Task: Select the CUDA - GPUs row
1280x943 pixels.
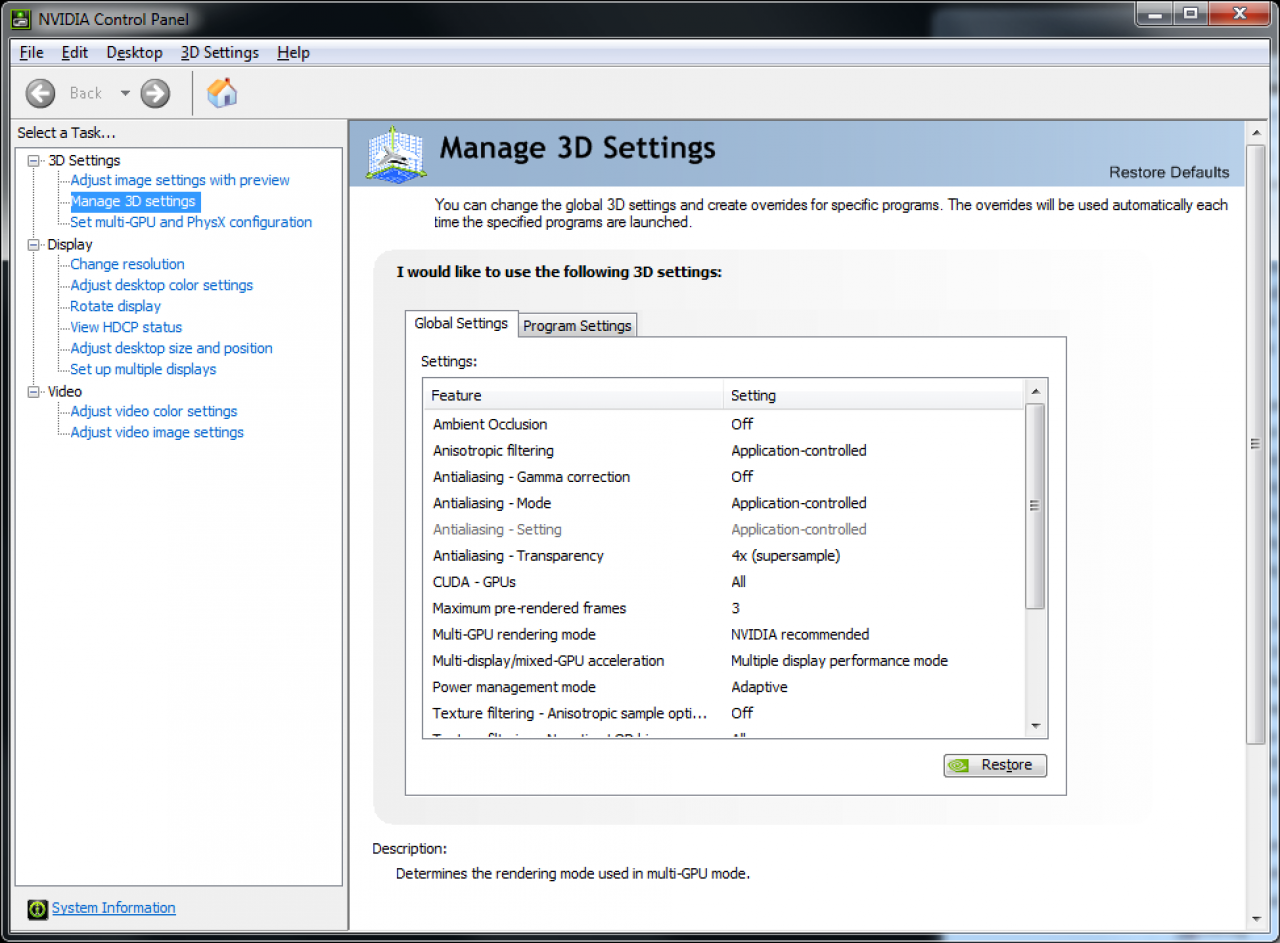Action: pyautogui.click(x=724, y=582)
